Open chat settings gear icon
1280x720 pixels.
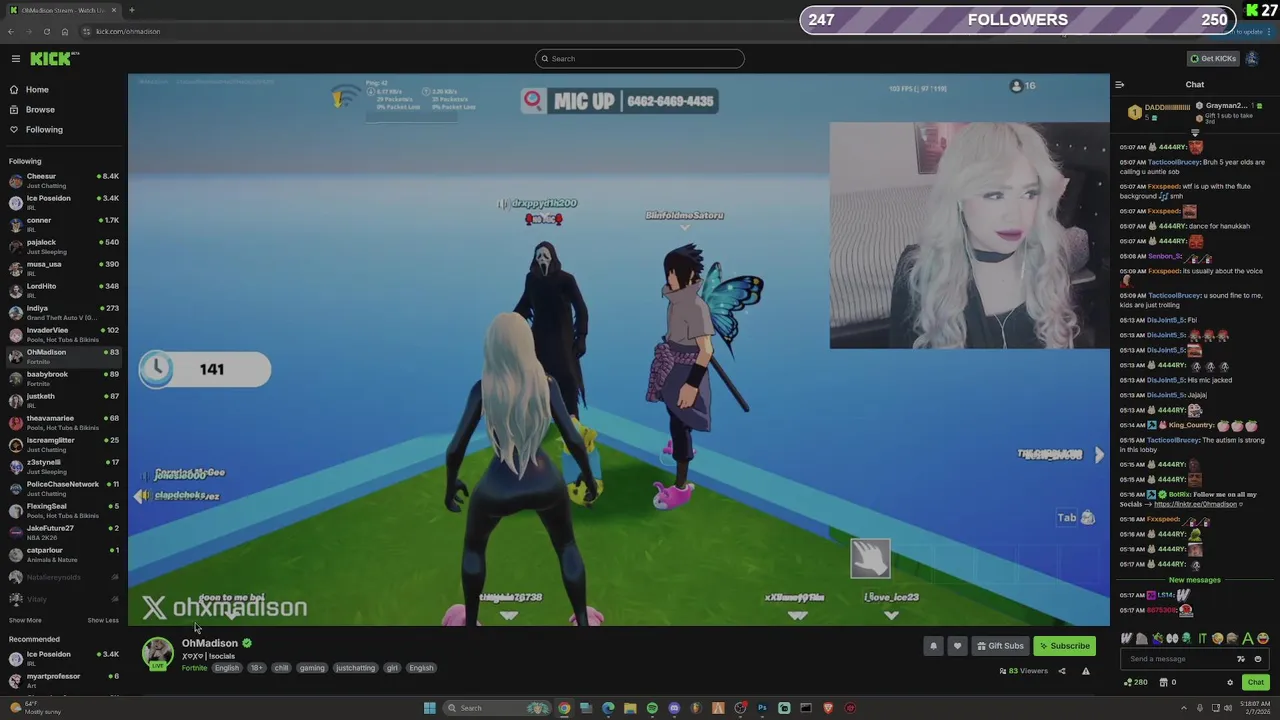(x=1230, y=683)
